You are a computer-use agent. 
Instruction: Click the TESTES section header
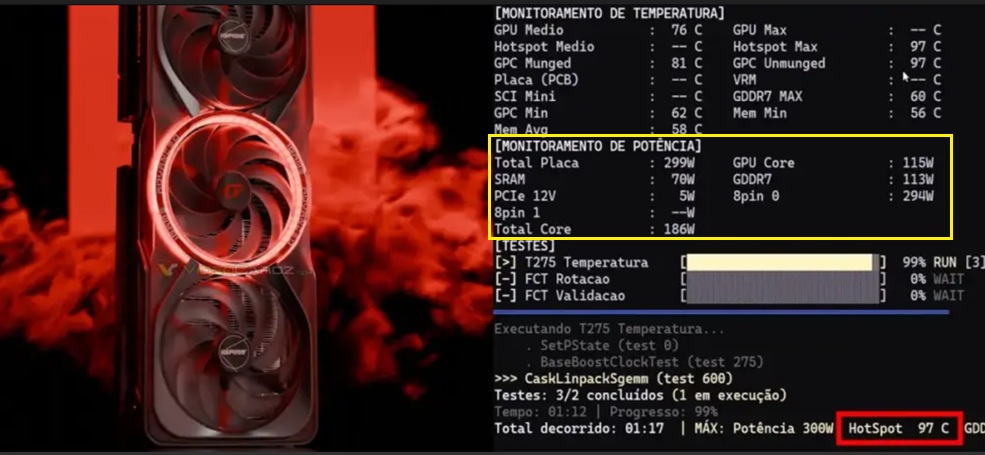tap(525, 246)
